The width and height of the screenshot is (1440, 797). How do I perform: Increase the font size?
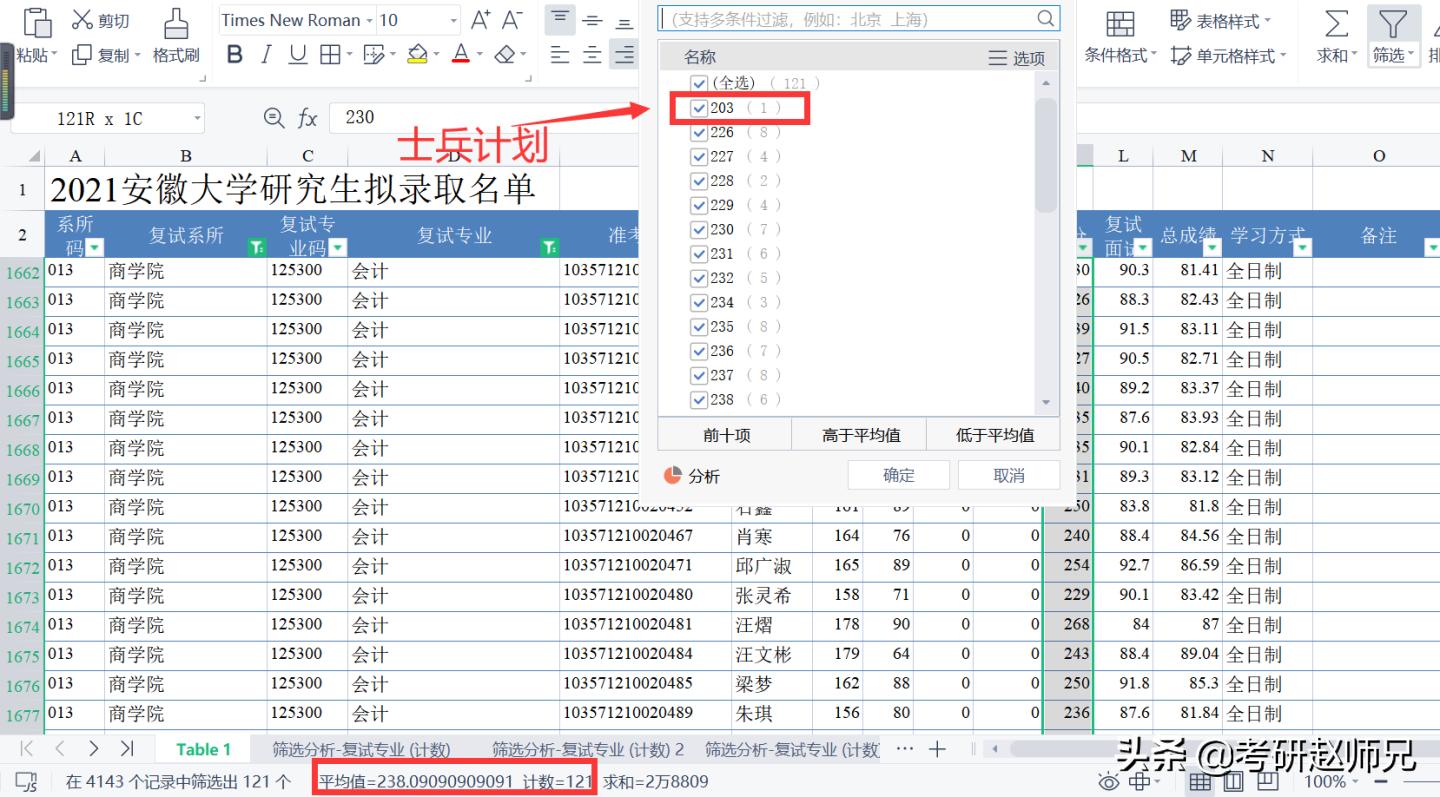pyautogui.click(x=480, y=20)
